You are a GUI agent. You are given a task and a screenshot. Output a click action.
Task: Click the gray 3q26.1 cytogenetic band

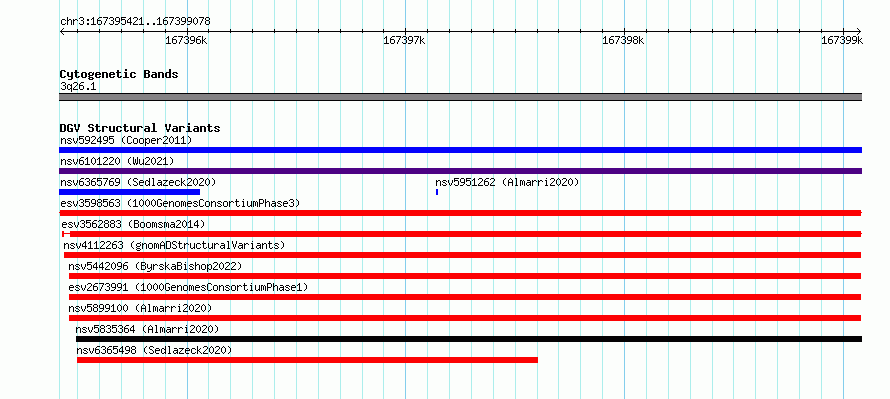(x=460, y=97)
